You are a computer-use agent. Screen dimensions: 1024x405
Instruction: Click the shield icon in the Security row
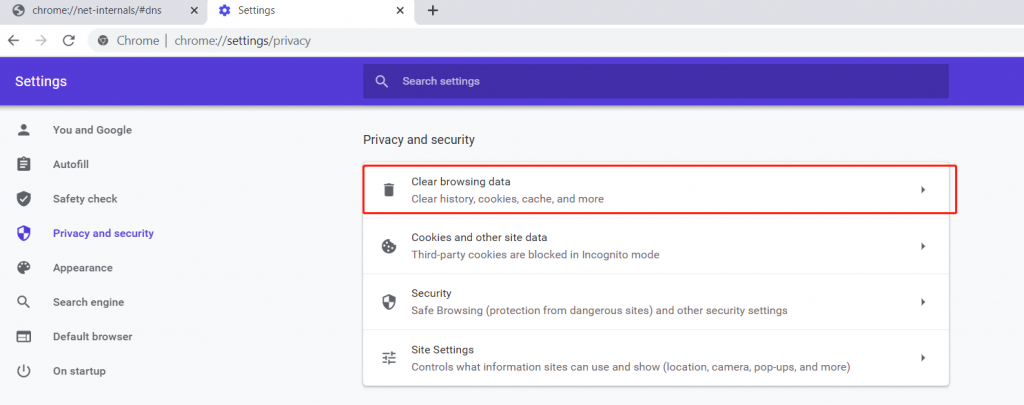coord(389,302)
